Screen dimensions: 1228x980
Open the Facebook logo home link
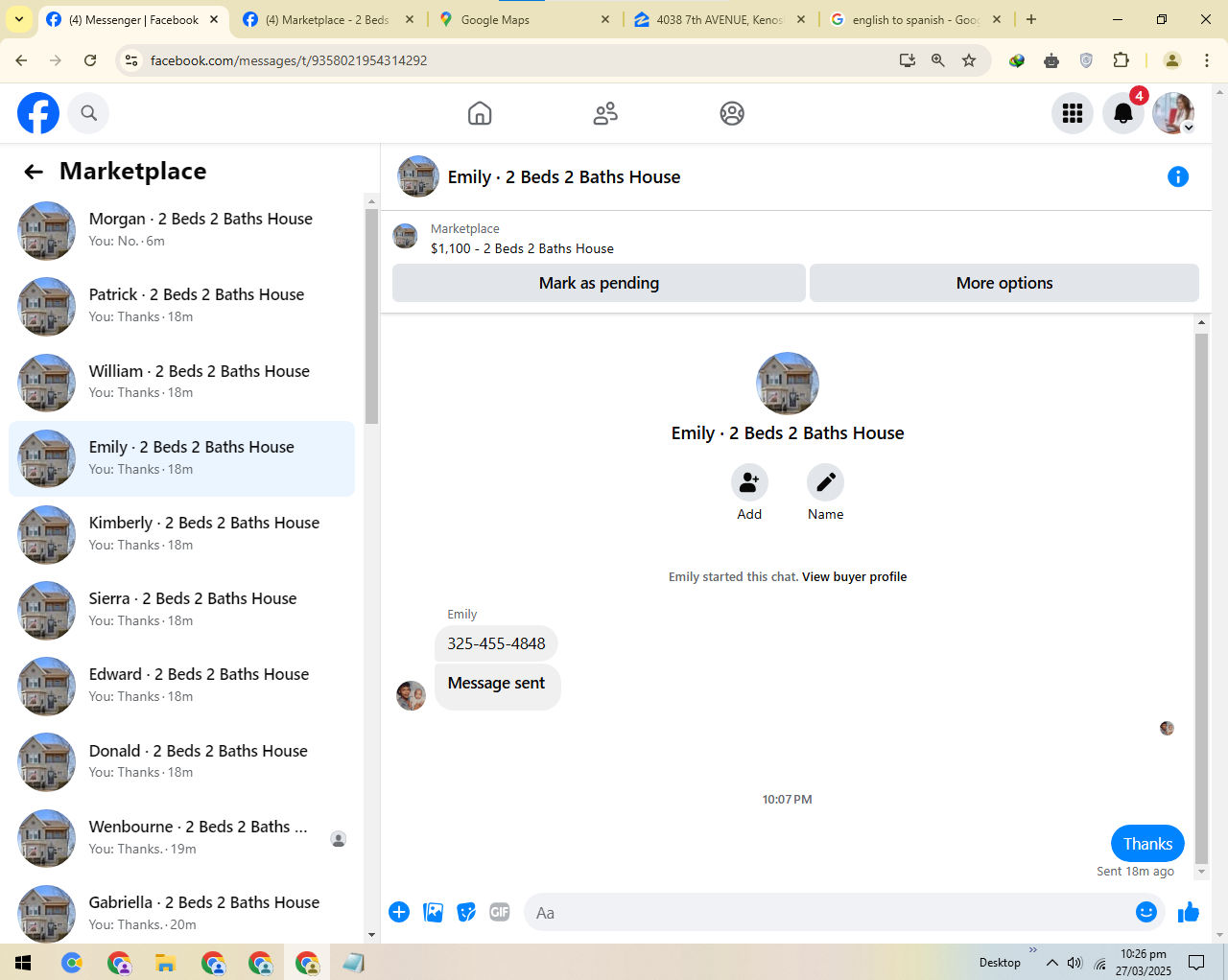[x=38, y=113]
